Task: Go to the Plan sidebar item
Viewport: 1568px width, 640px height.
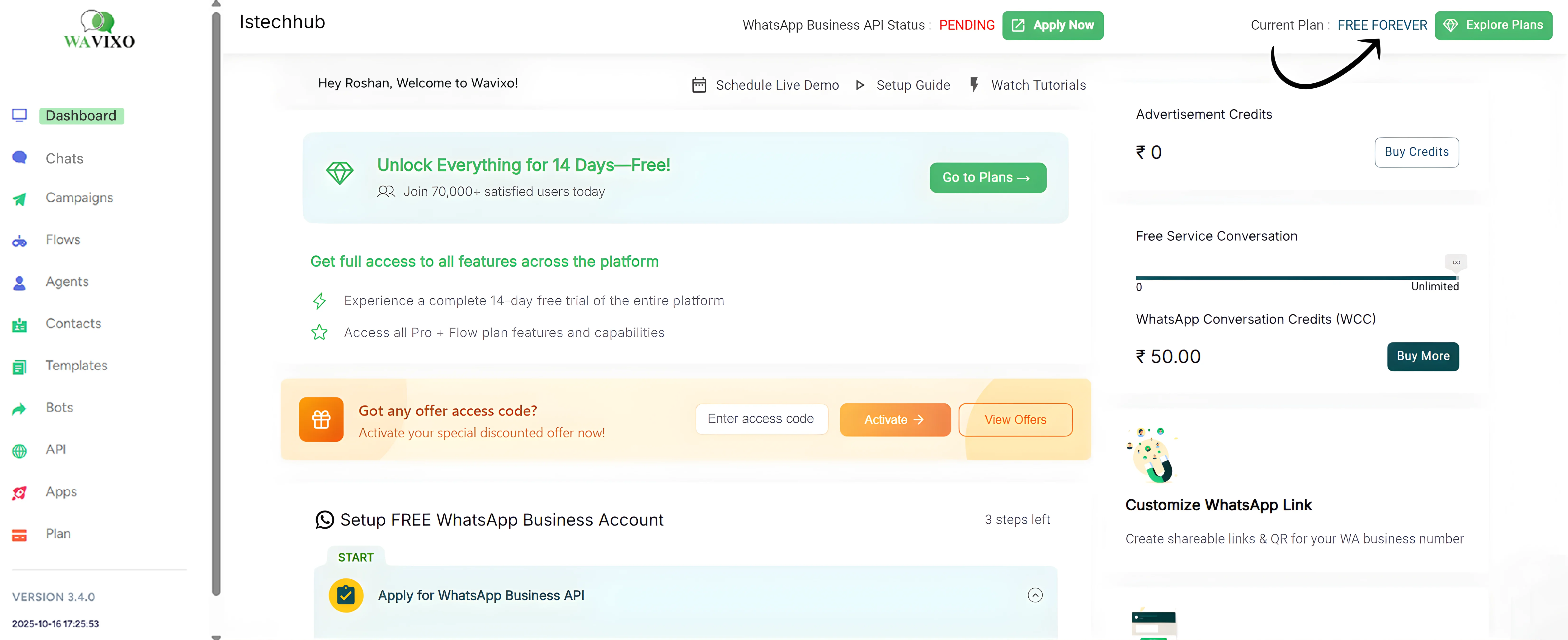Action: 58,533
